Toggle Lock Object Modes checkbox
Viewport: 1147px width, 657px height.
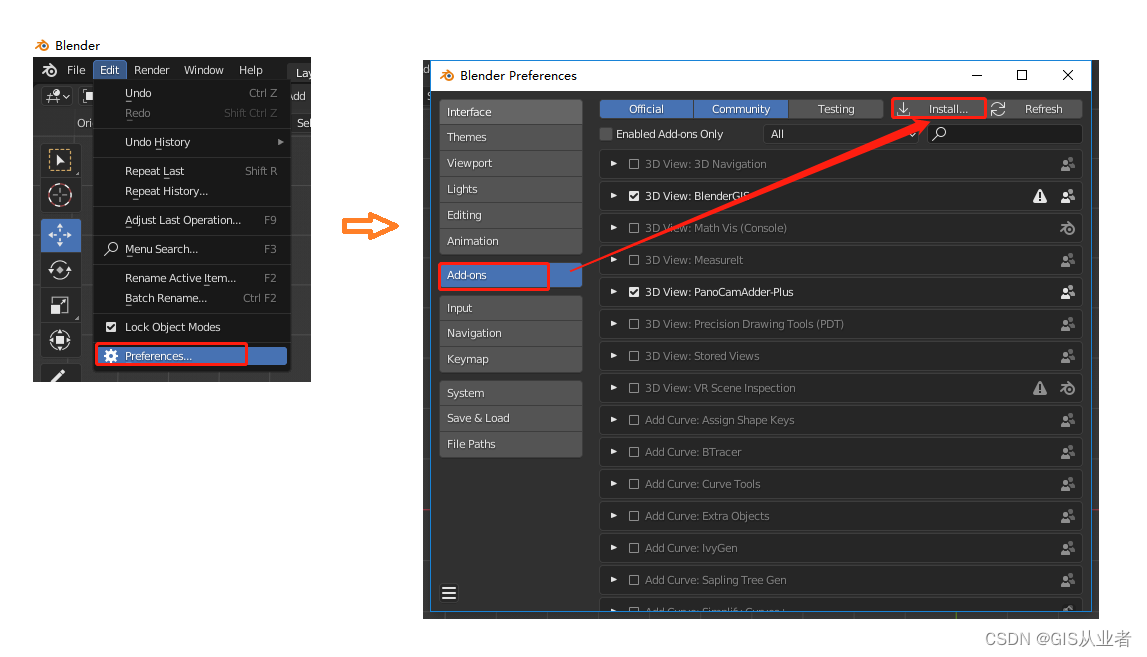[111, 327]
